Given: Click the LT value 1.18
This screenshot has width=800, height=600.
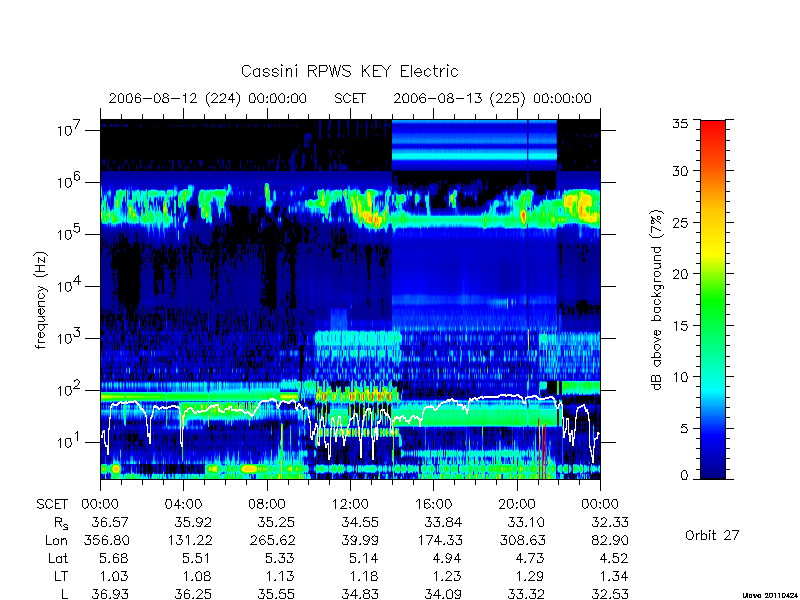Looking at the screenshot, I should click(364, 576).
